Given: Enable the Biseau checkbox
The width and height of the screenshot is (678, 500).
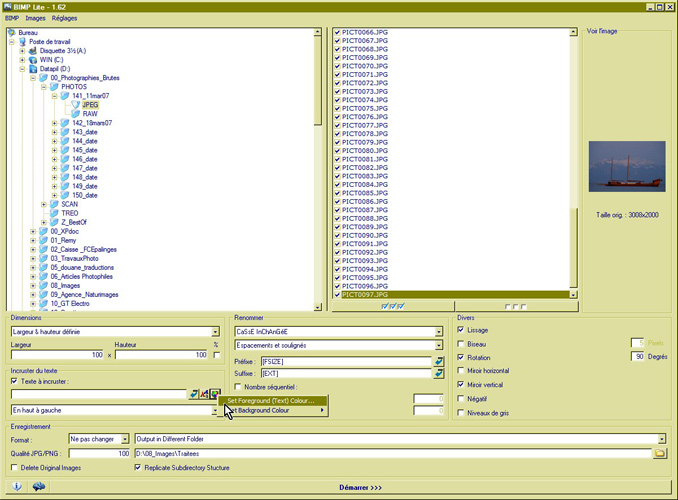Looking at the screenshot, I should (461, 343).
